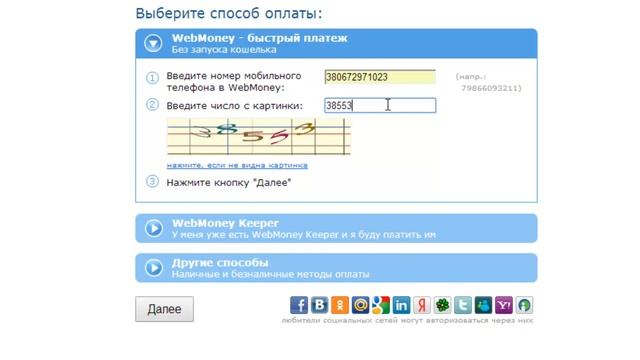Click the Нажмите кнопку "Далее" instruction text

pos(229,182)
